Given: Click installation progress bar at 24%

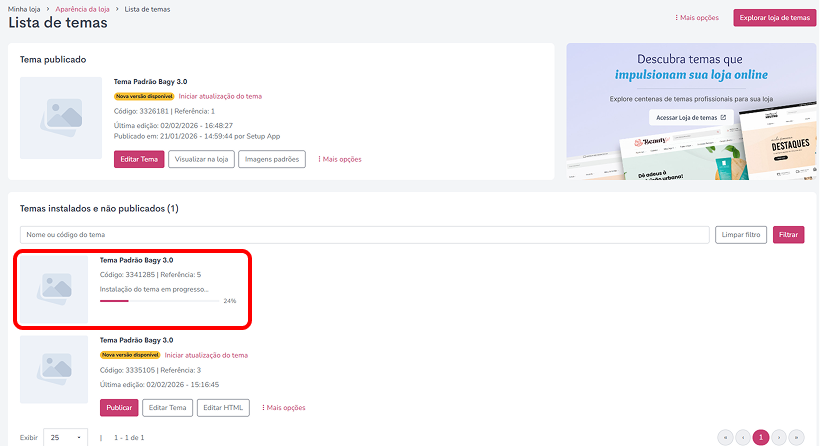Looking at the screenshot, I should click(x=160, y=301).
